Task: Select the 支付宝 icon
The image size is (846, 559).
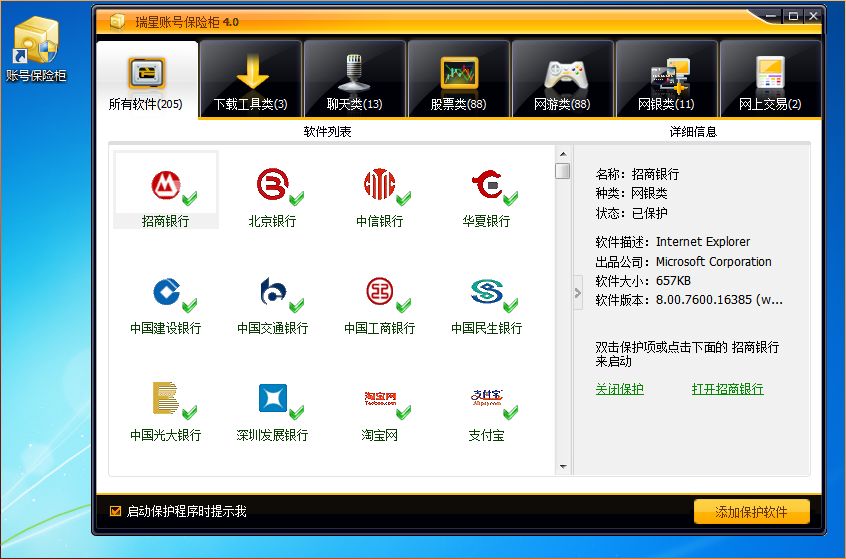Action: pos(487,398)
